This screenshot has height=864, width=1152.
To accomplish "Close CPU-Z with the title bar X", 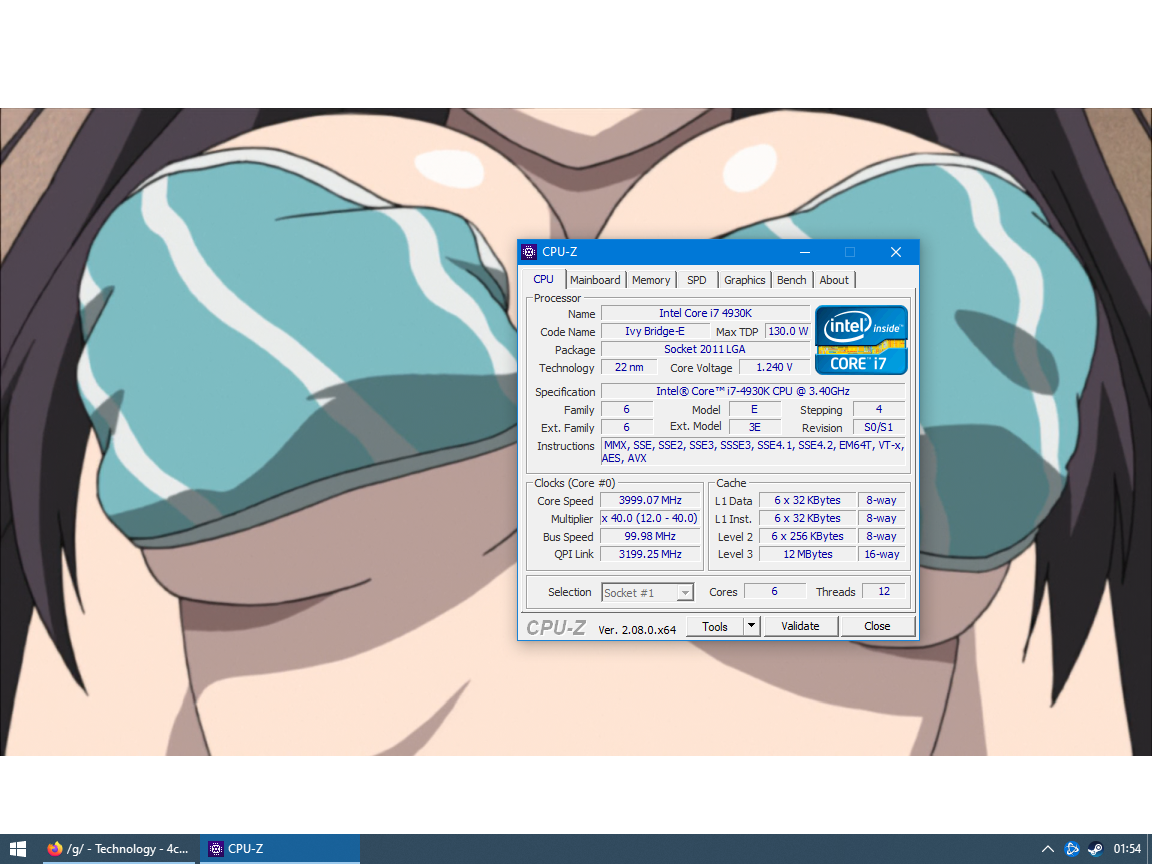I will [896, 252].
